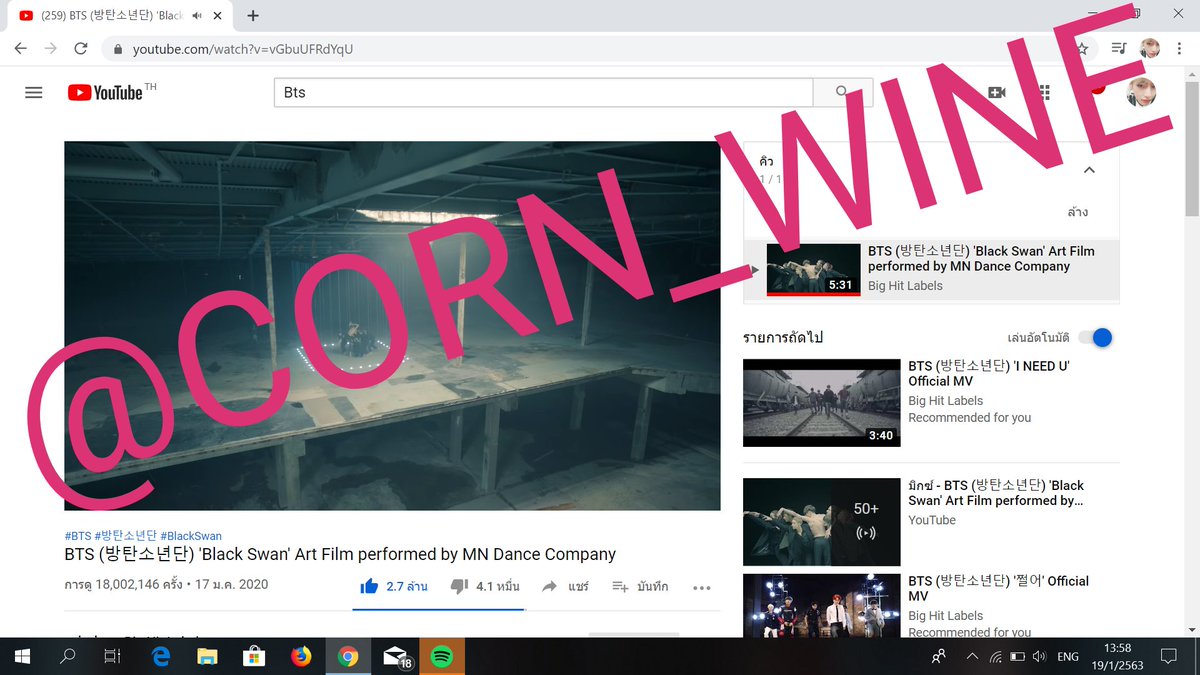Click the #방탄소년단 hashtag link
The width and height of the screenshot is (1200, 675).
click(x=125, y=536)
